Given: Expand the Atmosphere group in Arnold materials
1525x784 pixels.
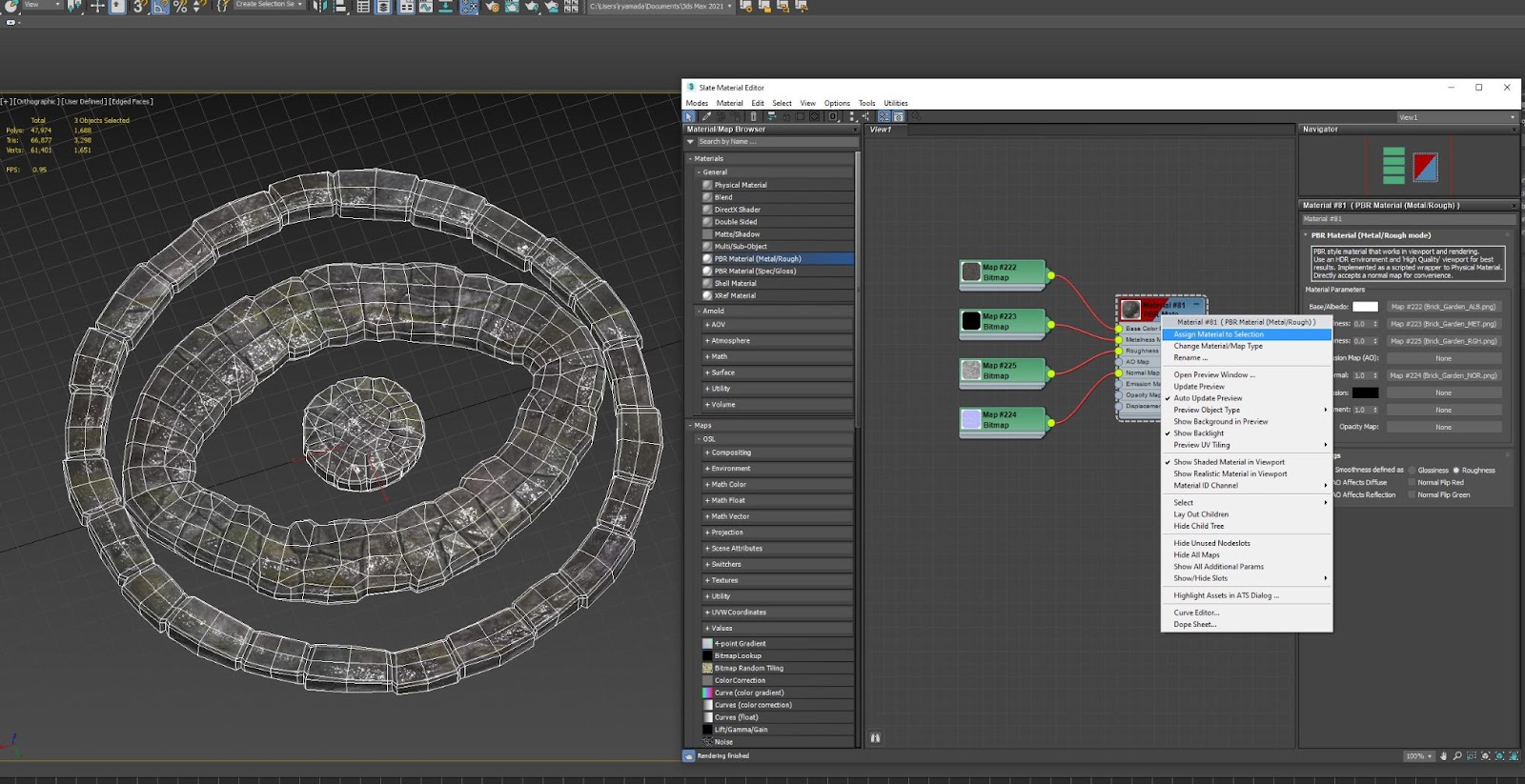Looking at the screenshot, I should tap(778, 340).
